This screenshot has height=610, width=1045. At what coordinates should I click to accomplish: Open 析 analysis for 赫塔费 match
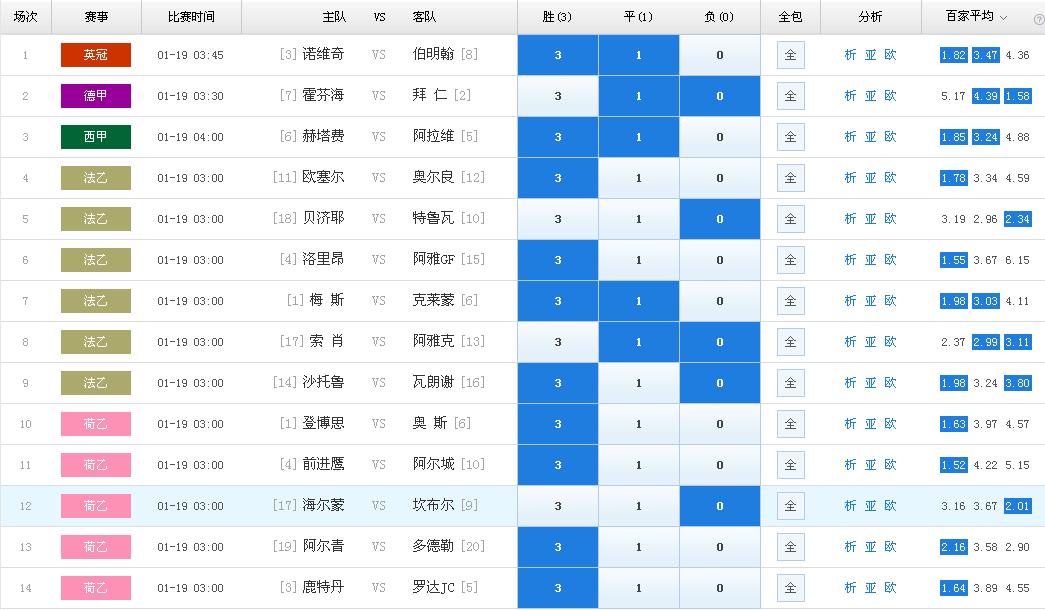(x=850, y=137)
